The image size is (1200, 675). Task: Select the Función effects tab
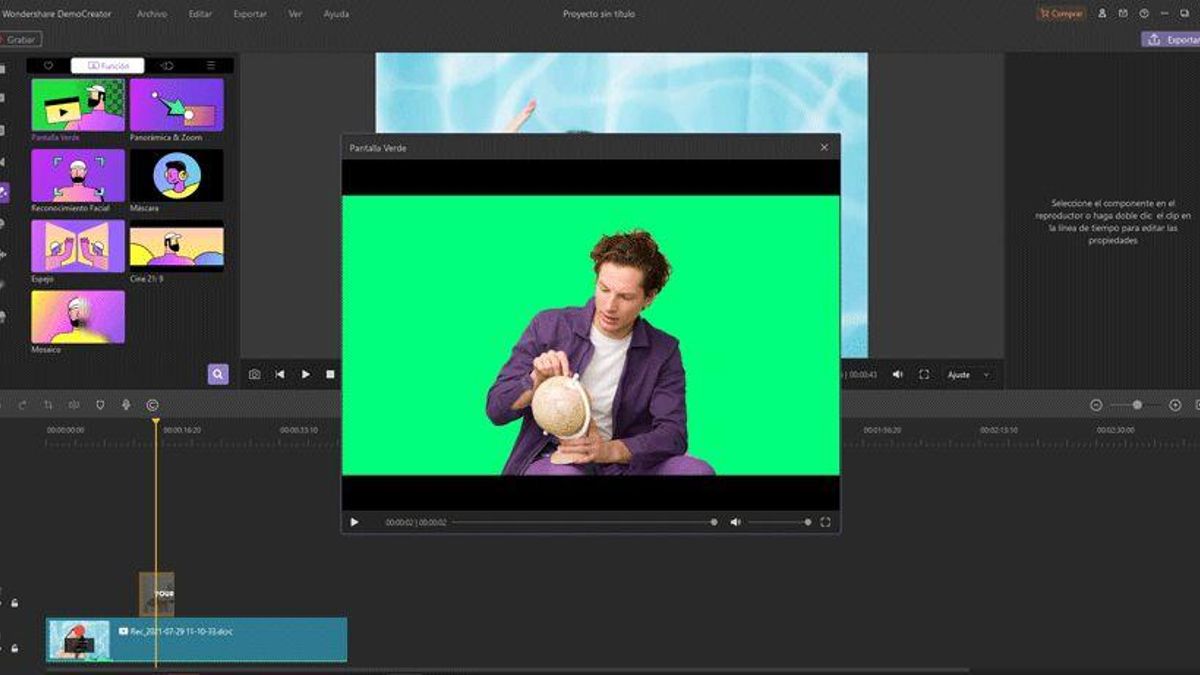click(x=108, y=65)
